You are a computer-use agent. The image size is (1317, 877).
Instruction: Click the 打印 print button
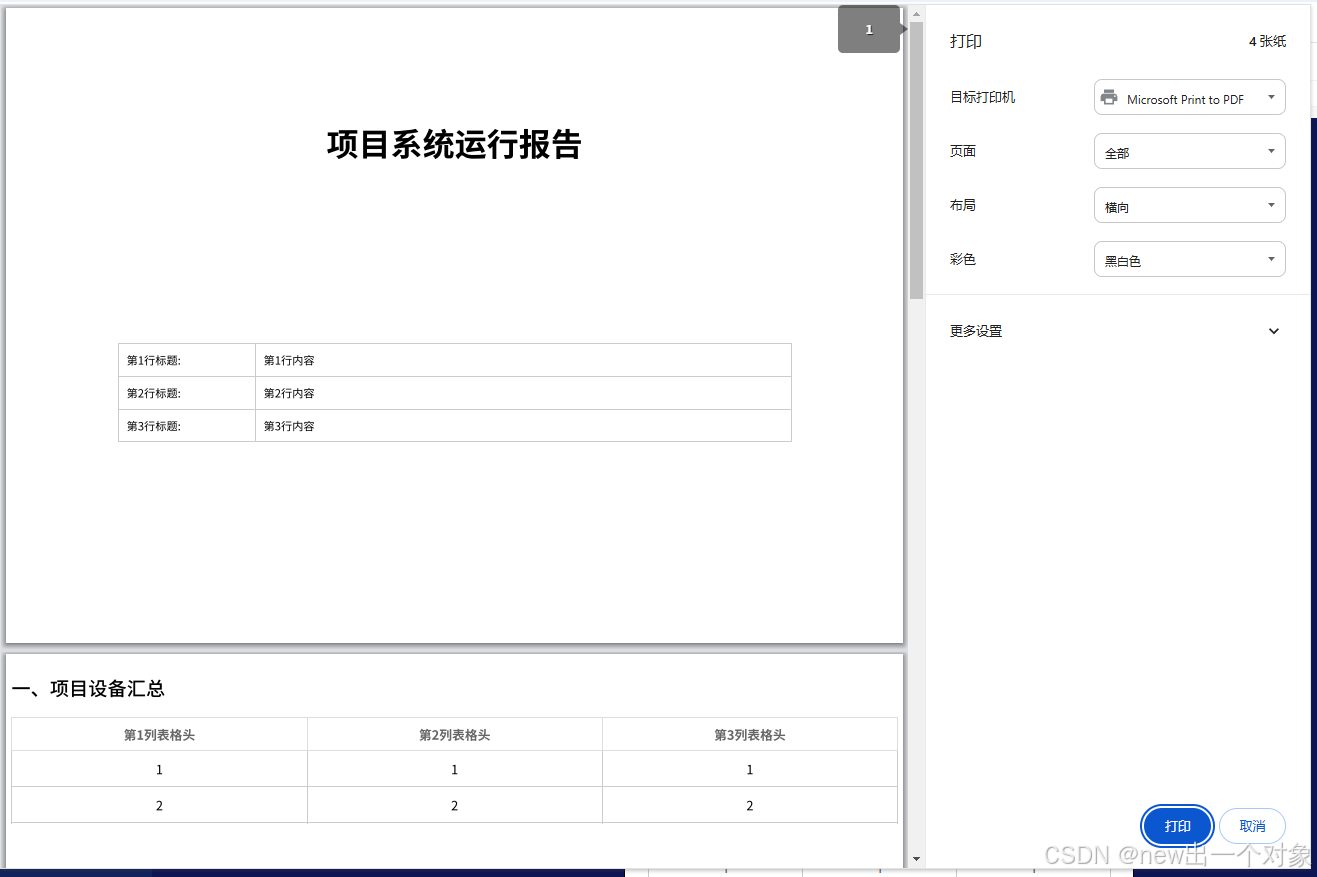coord(1177,826)
